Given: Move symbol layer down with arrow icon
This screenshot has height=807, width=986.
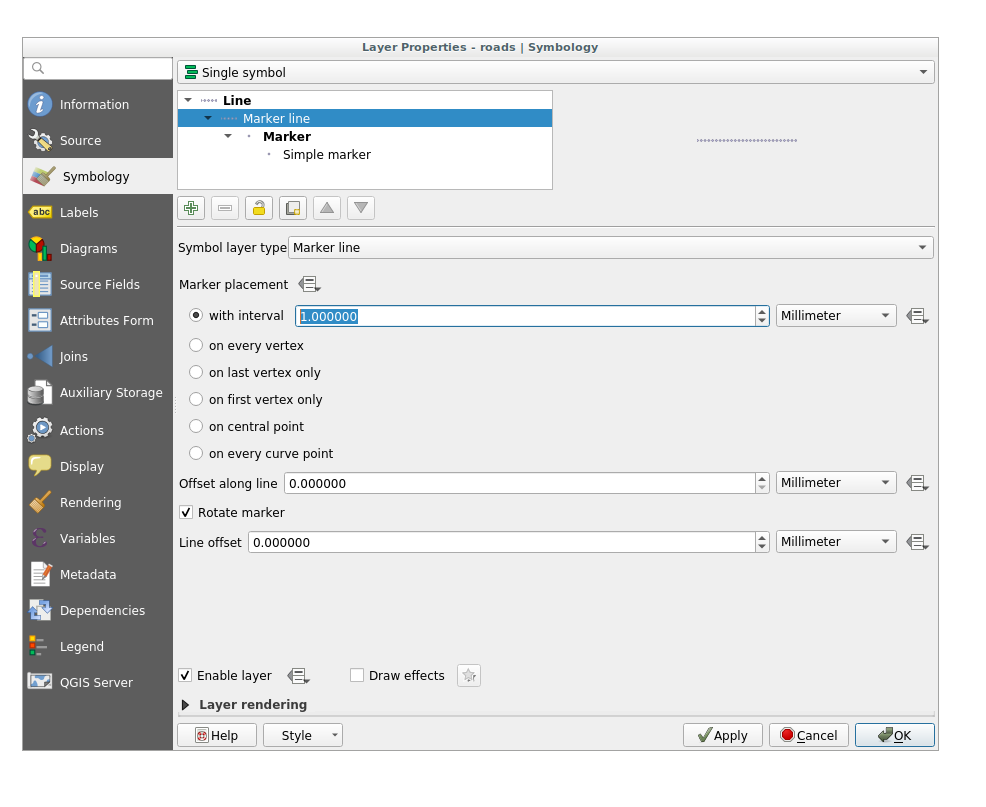Looking at the screenshot, I should pyautogui.click(x=361, y=208).
